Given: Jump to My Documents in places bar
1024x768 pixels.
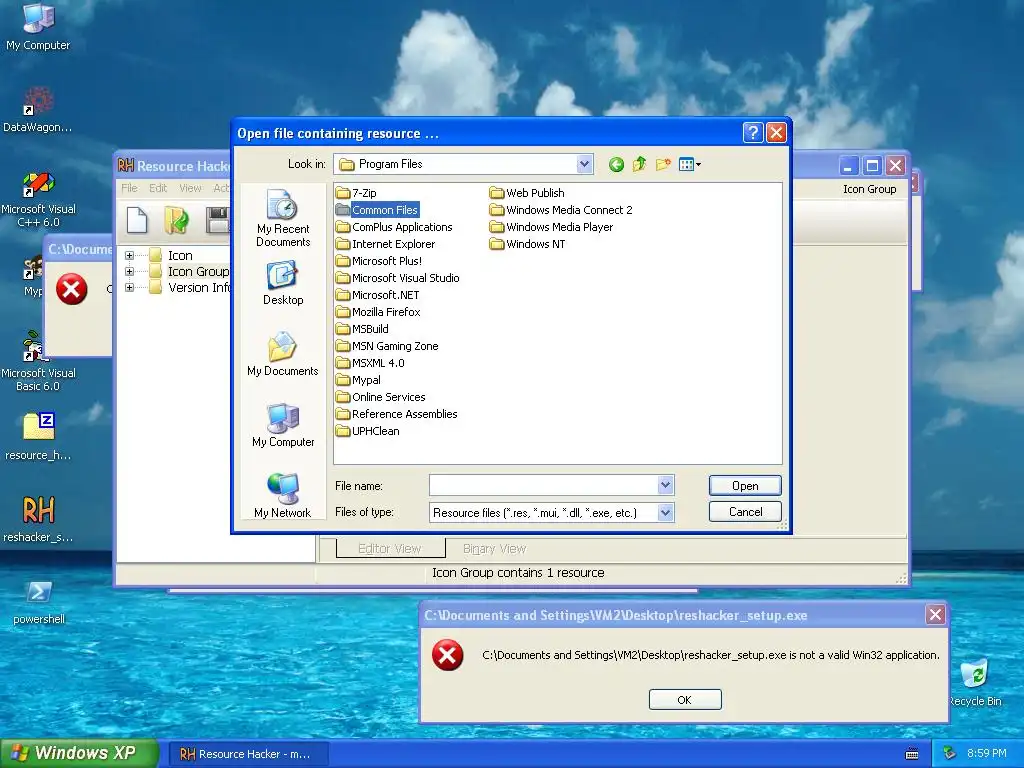Looking at the screenshot, I should (283, 355).
